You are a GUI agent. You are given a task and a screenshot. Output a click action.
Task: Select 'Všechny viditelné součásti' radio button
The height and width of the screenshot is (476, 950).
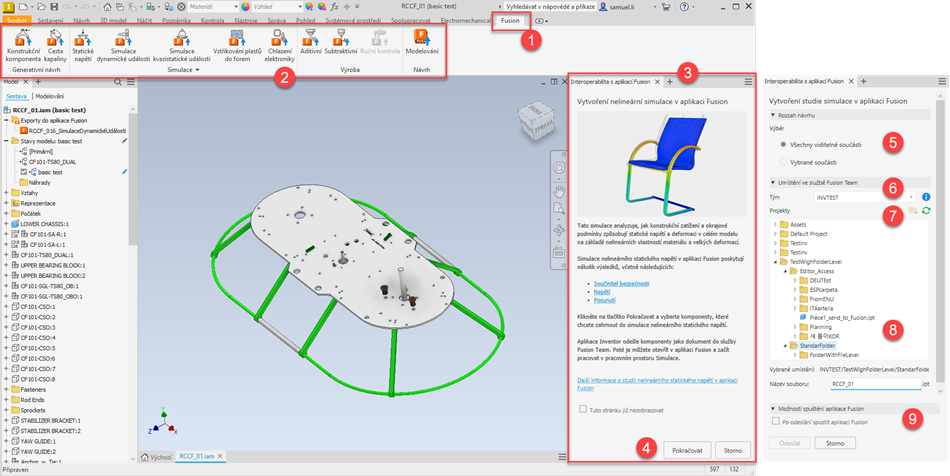tap(783, 145)
